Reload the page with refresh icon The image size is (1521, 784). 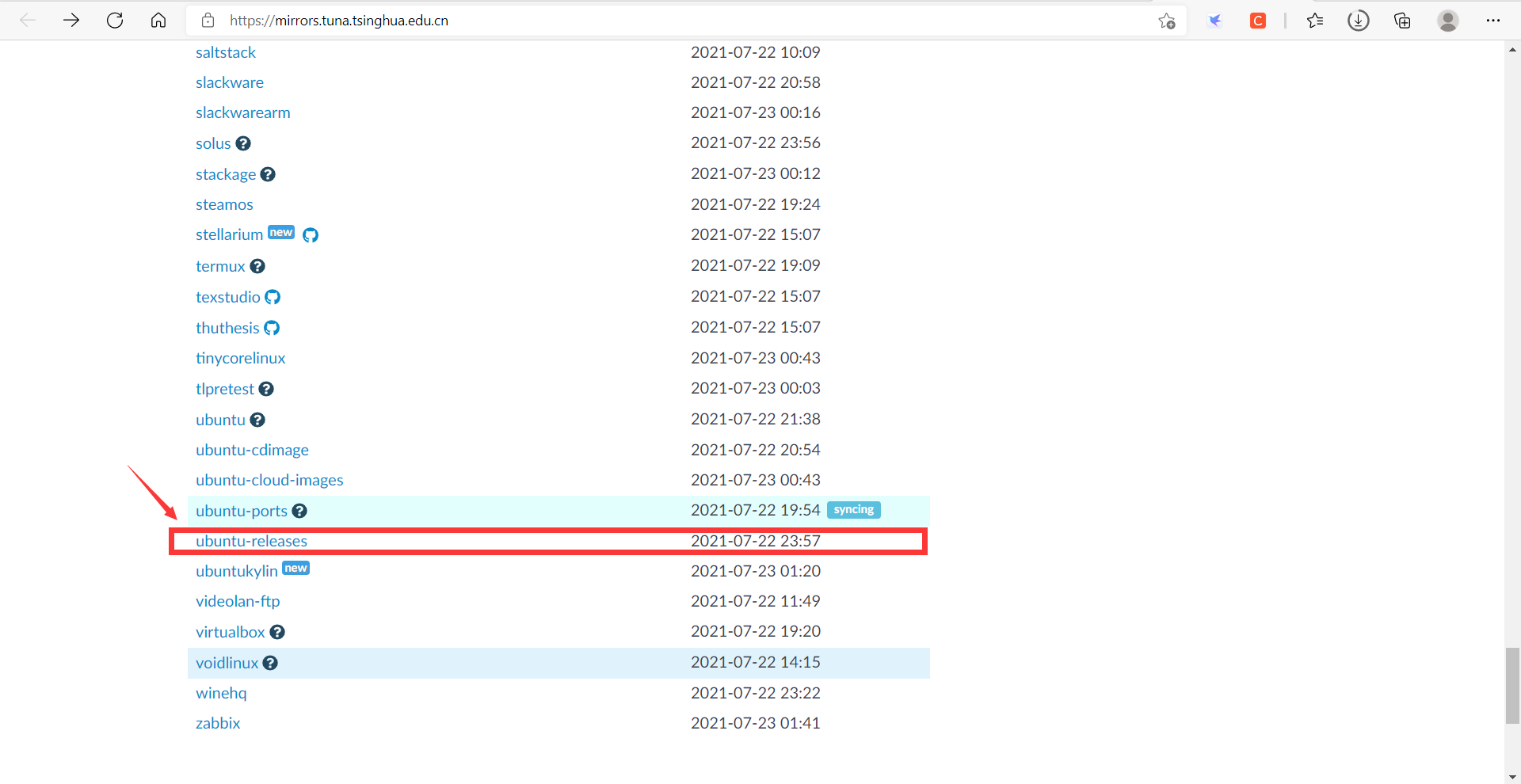click(x=115, y=21)
